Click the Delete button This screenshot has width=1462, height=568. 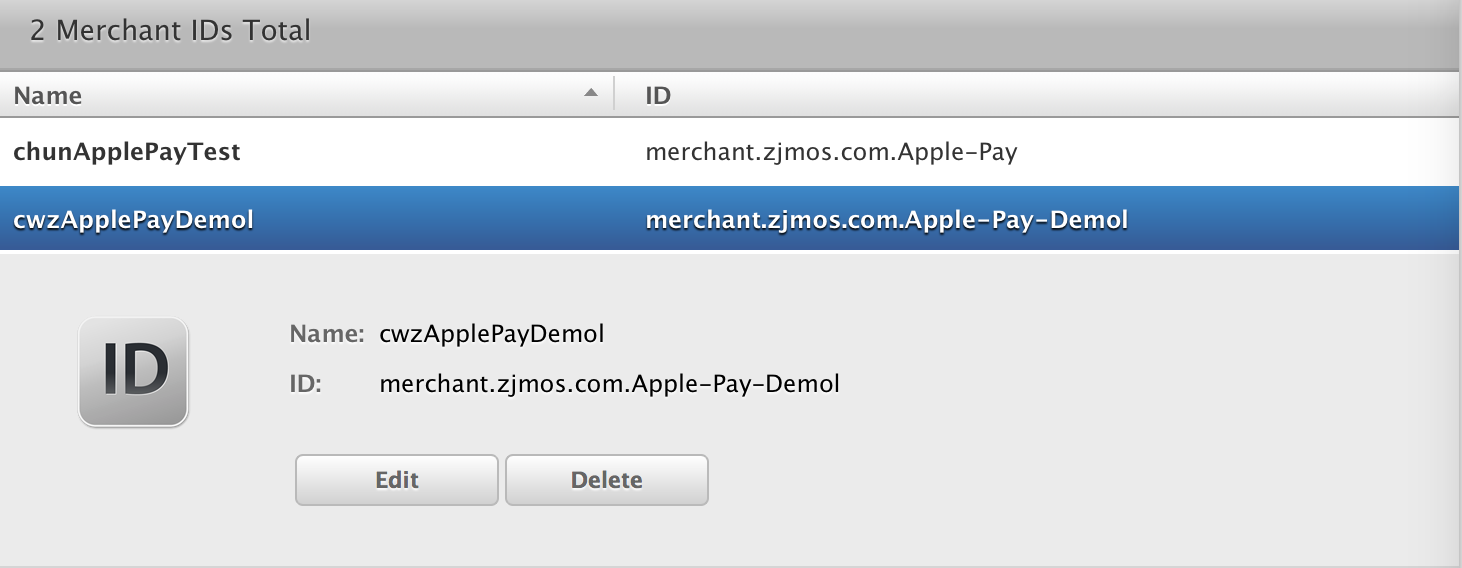pos(606,480)
